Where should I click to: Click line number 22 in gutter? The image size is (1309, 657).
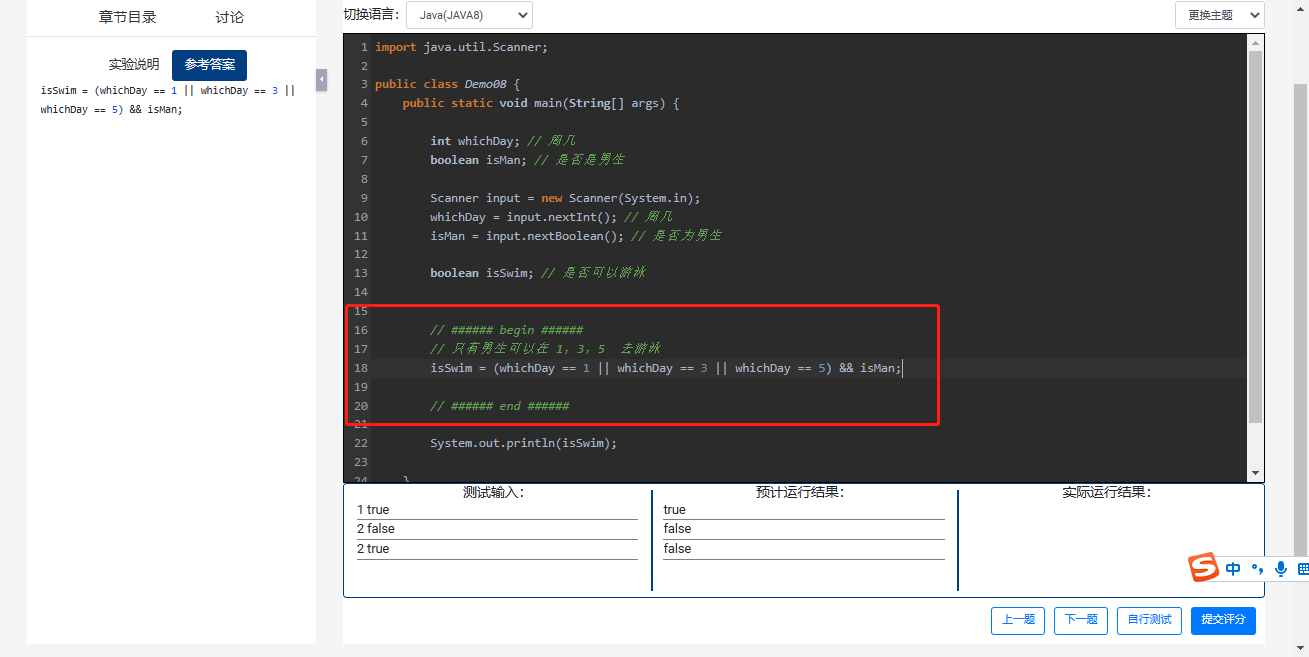361,443
